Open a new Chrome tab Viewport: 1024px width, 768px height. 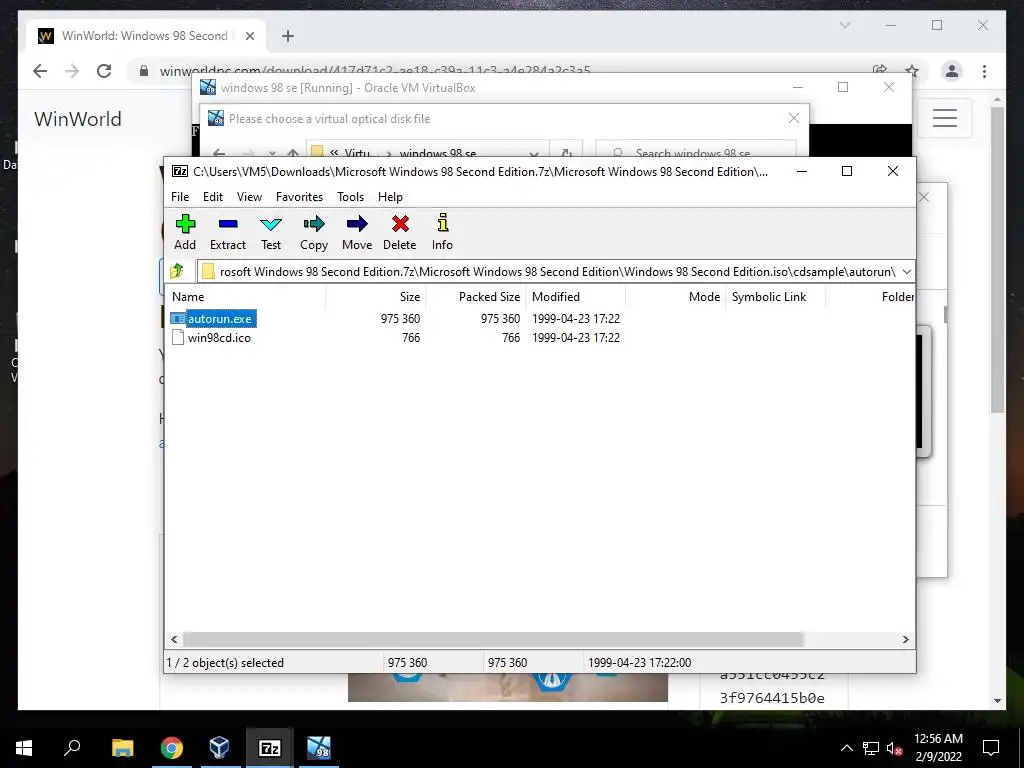click(287, 36)
